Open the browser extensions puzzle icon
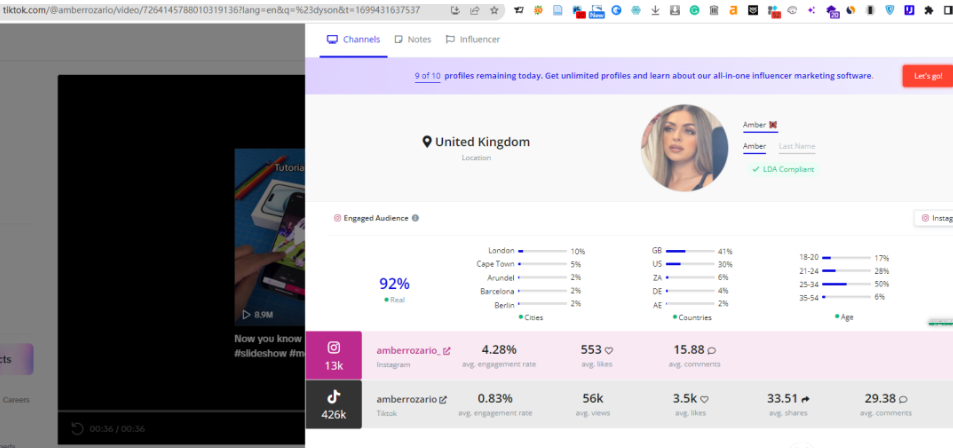 tap(929, 11)
